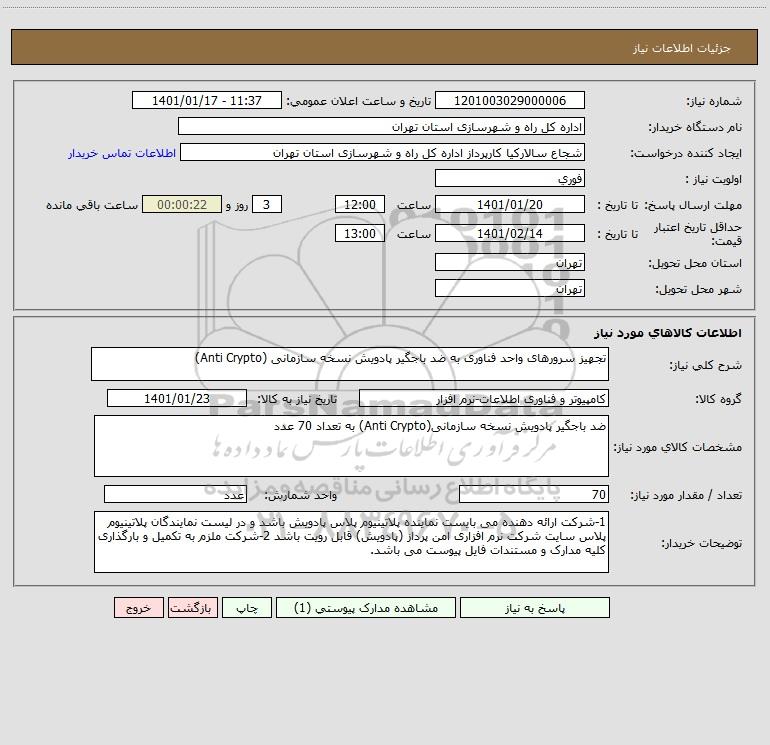Click 'حداقل تاریخ اعتبار قیمت:' label
This screenshot has width=770, height=745.
pos(698,234)
